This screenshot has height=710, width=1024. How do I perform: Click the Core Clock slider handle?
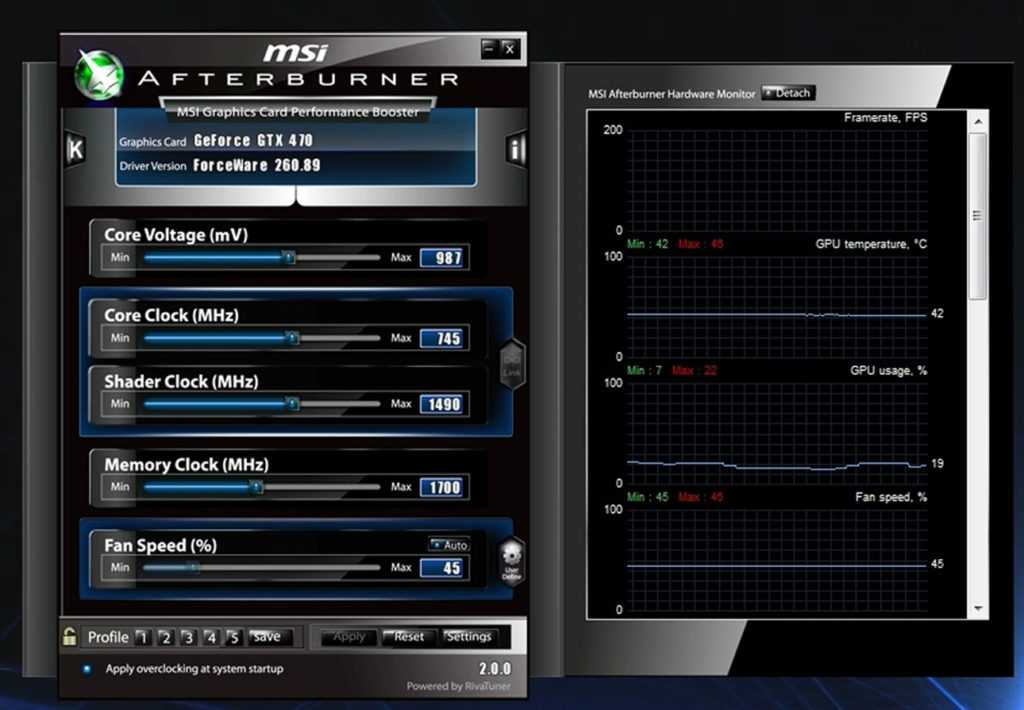(x=292, y=338)
